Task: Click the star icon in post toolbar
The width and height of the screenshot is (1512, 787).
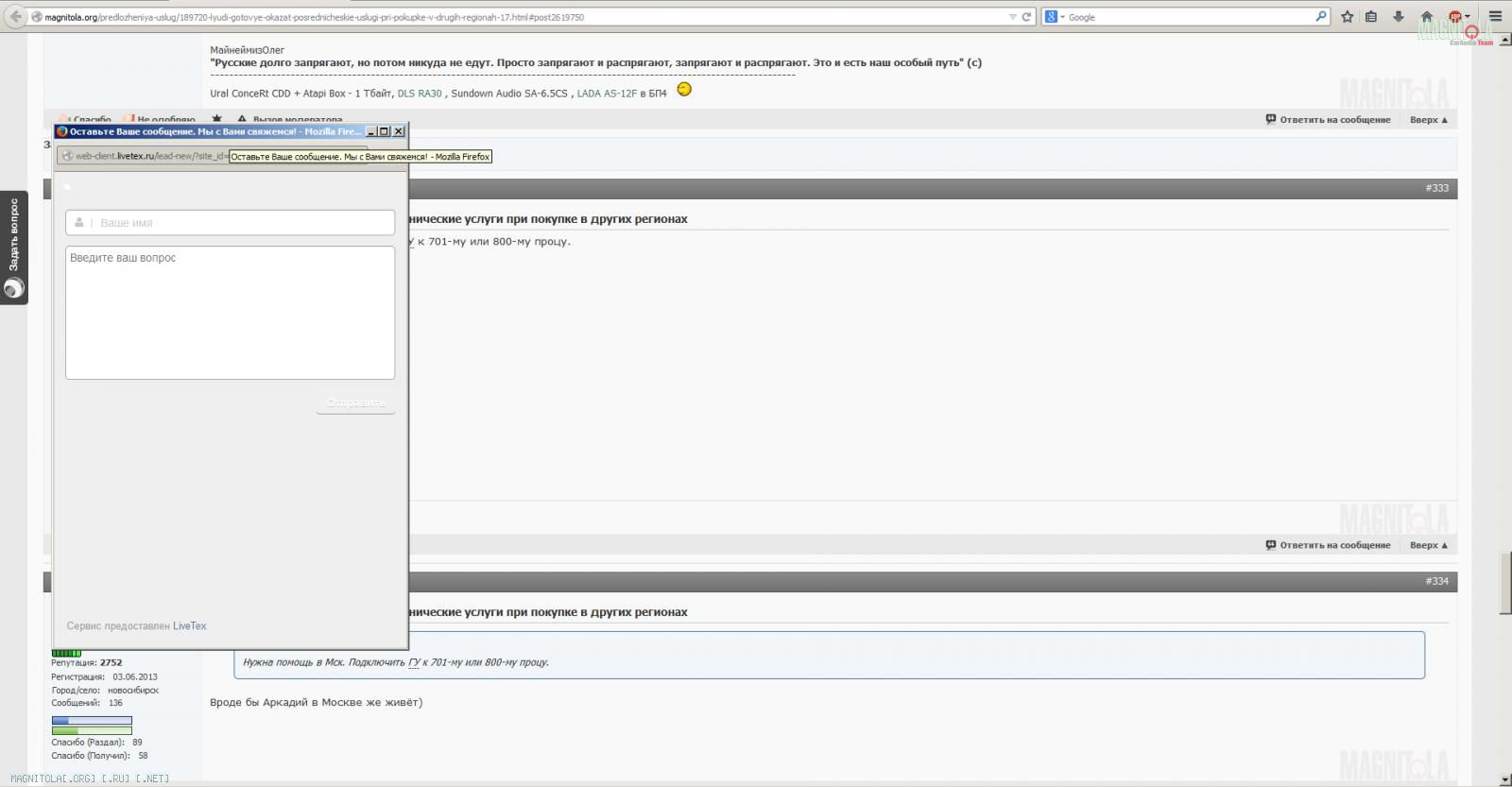Action: point(216,119)
